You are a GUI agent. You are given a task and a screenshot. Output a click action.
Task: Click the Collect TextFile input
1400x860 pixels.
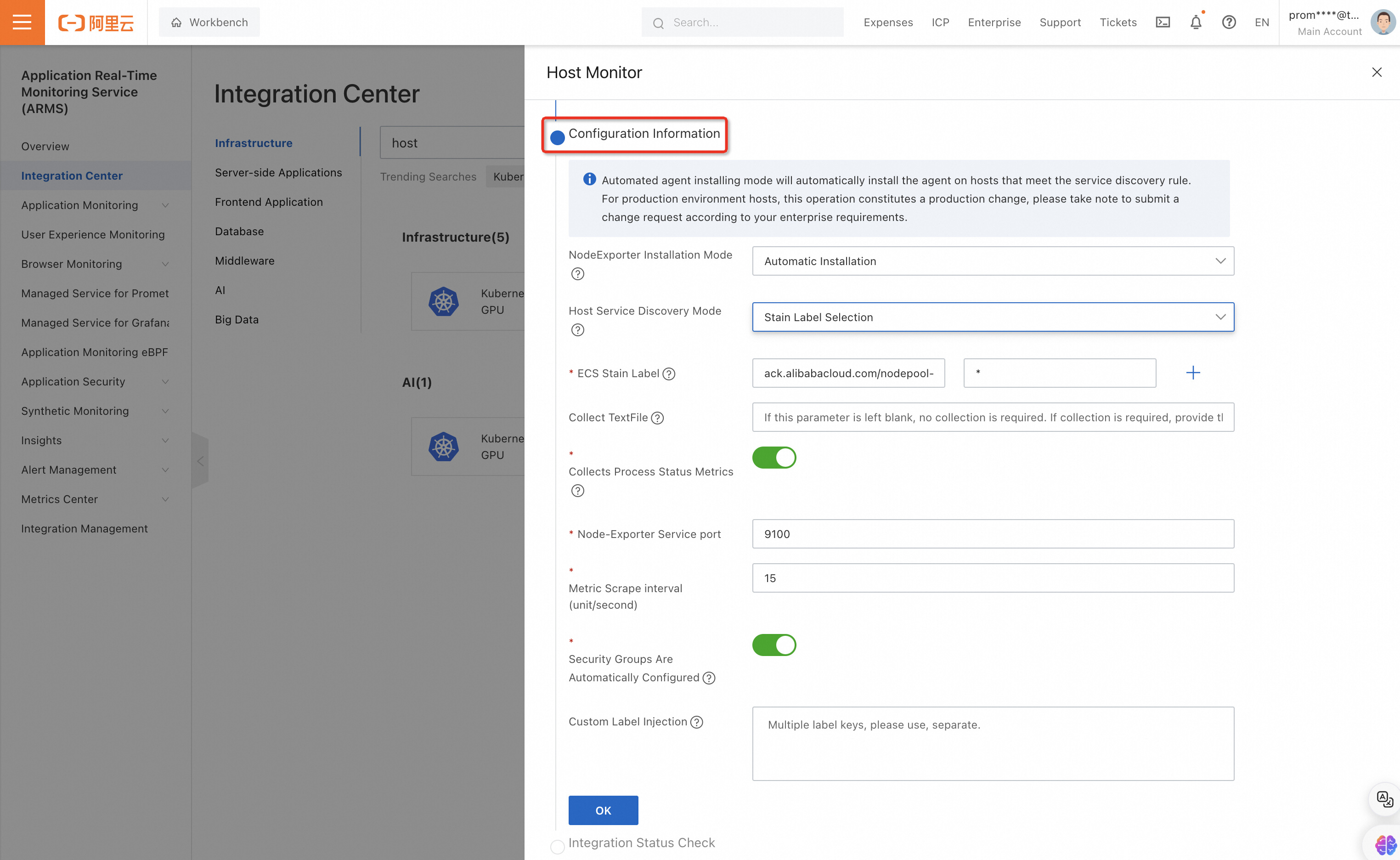tap(993, 418)
